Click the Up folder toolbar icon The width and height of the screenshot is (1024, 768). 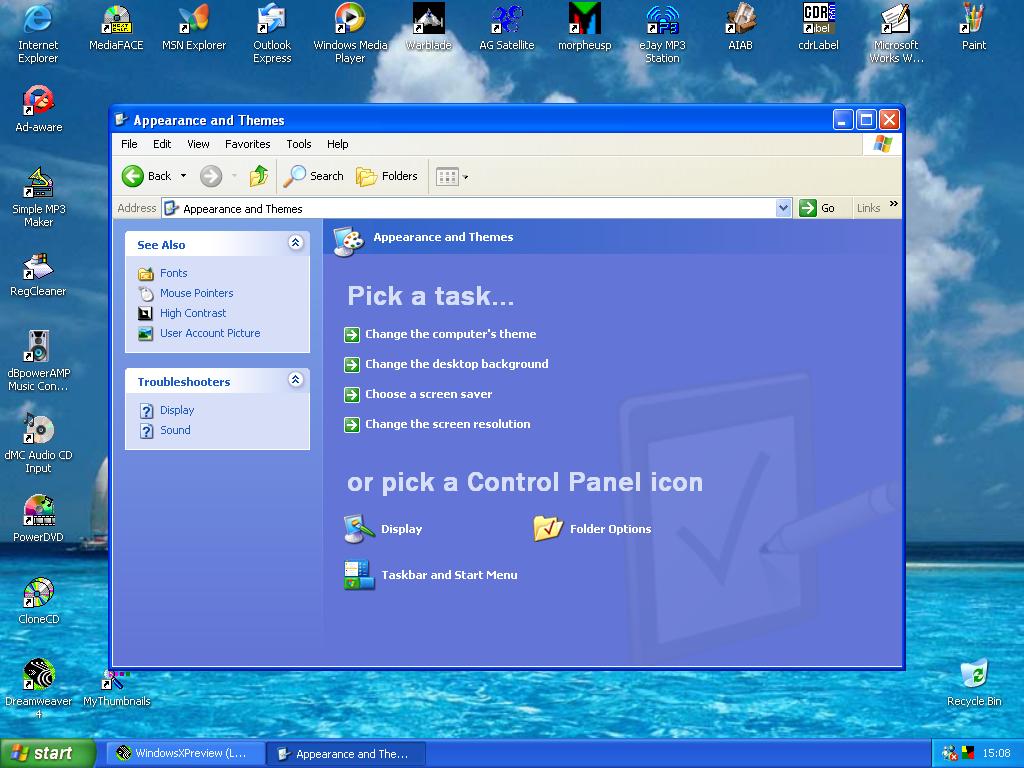pos(259,176)
